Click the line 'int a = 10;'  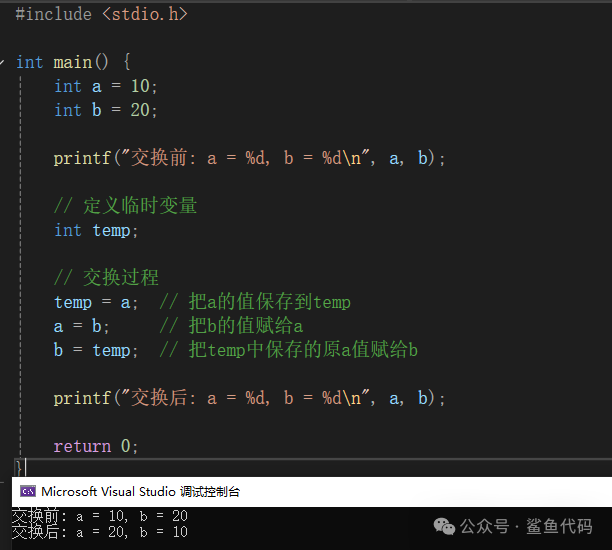click(105, 86)
